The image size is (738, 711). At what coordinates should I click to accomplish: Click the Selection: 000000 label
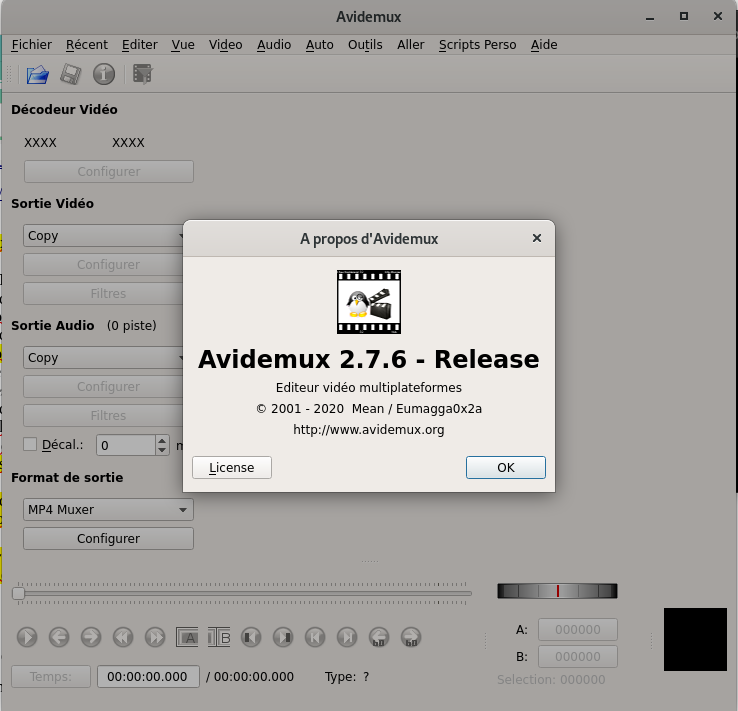551,679
